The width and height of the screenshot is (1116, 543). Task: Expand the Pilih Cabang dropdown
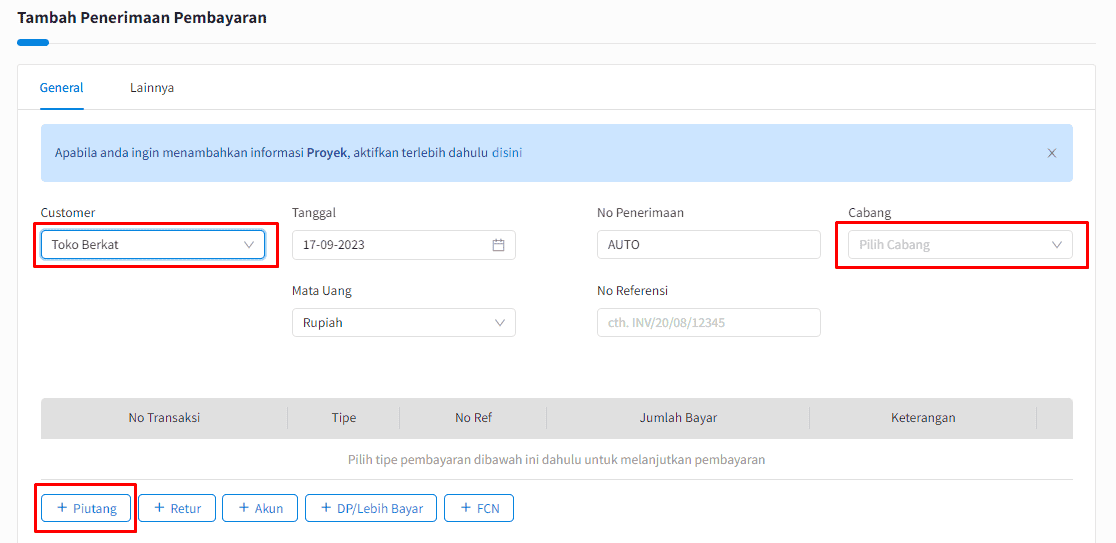[959, 245]
